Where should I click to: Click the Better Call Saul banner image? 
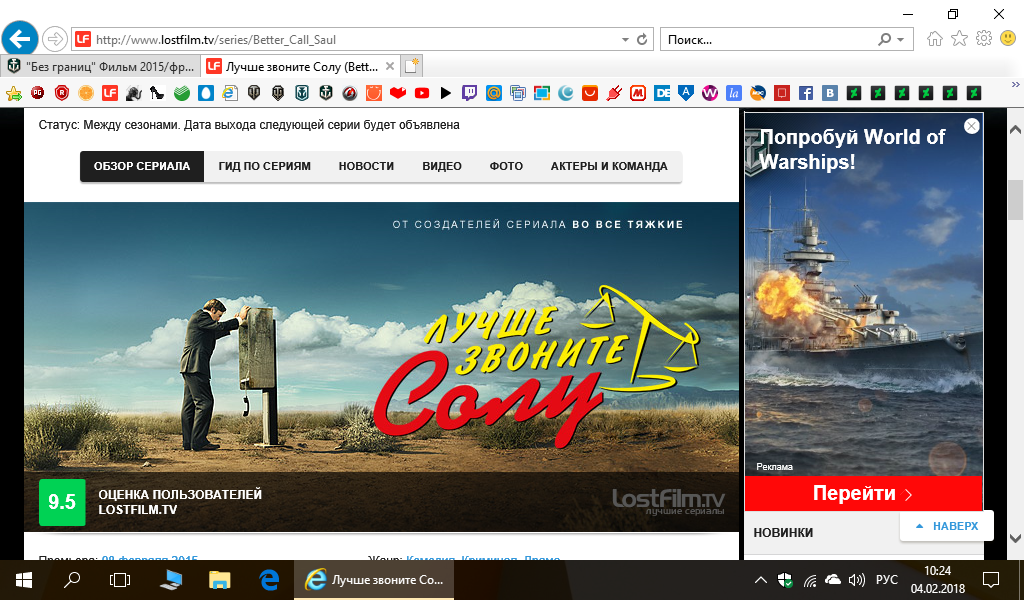[x=381, y=367]
